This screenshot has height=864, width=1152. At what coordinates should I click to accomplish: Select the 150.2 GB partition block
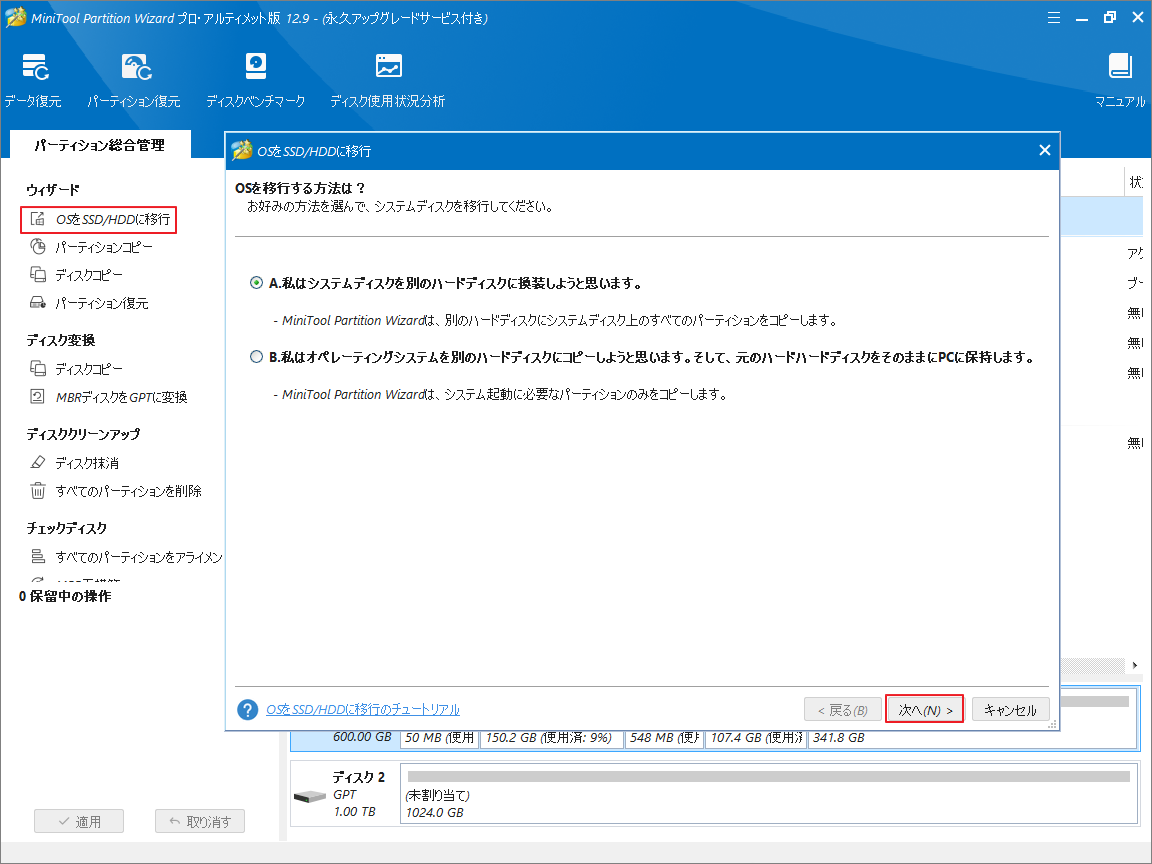tap(550, 738)
